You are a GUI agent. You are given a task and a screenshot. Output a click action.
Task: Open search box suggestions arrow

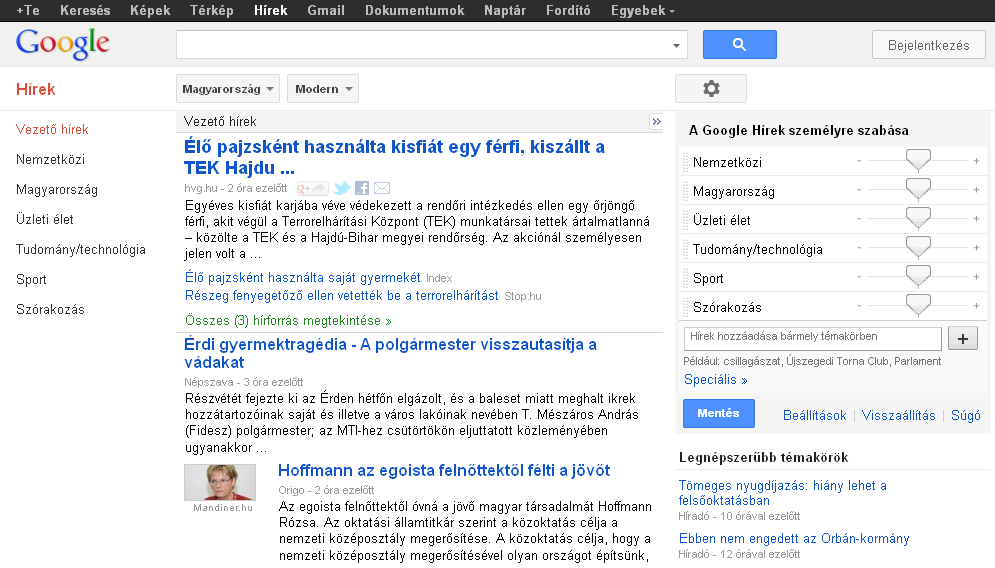tap(676, 45)
